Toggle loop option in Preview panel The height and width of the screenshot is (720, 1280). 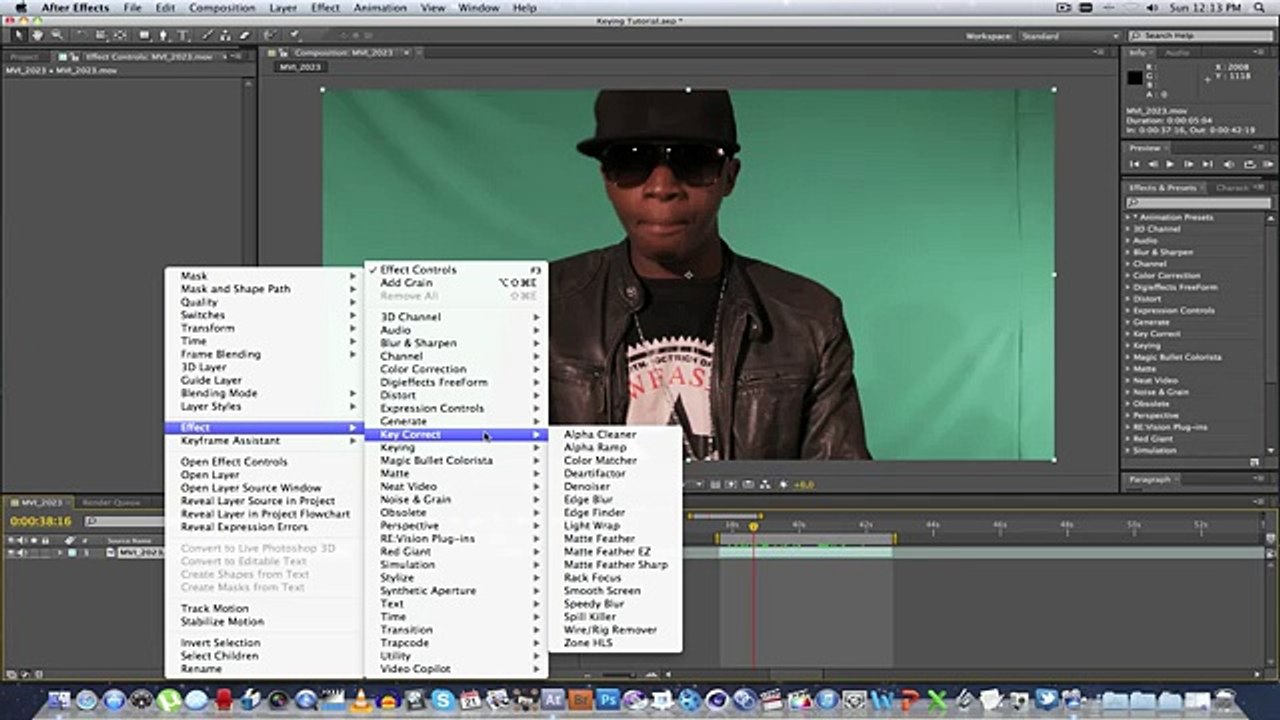tap(1249, 164)
